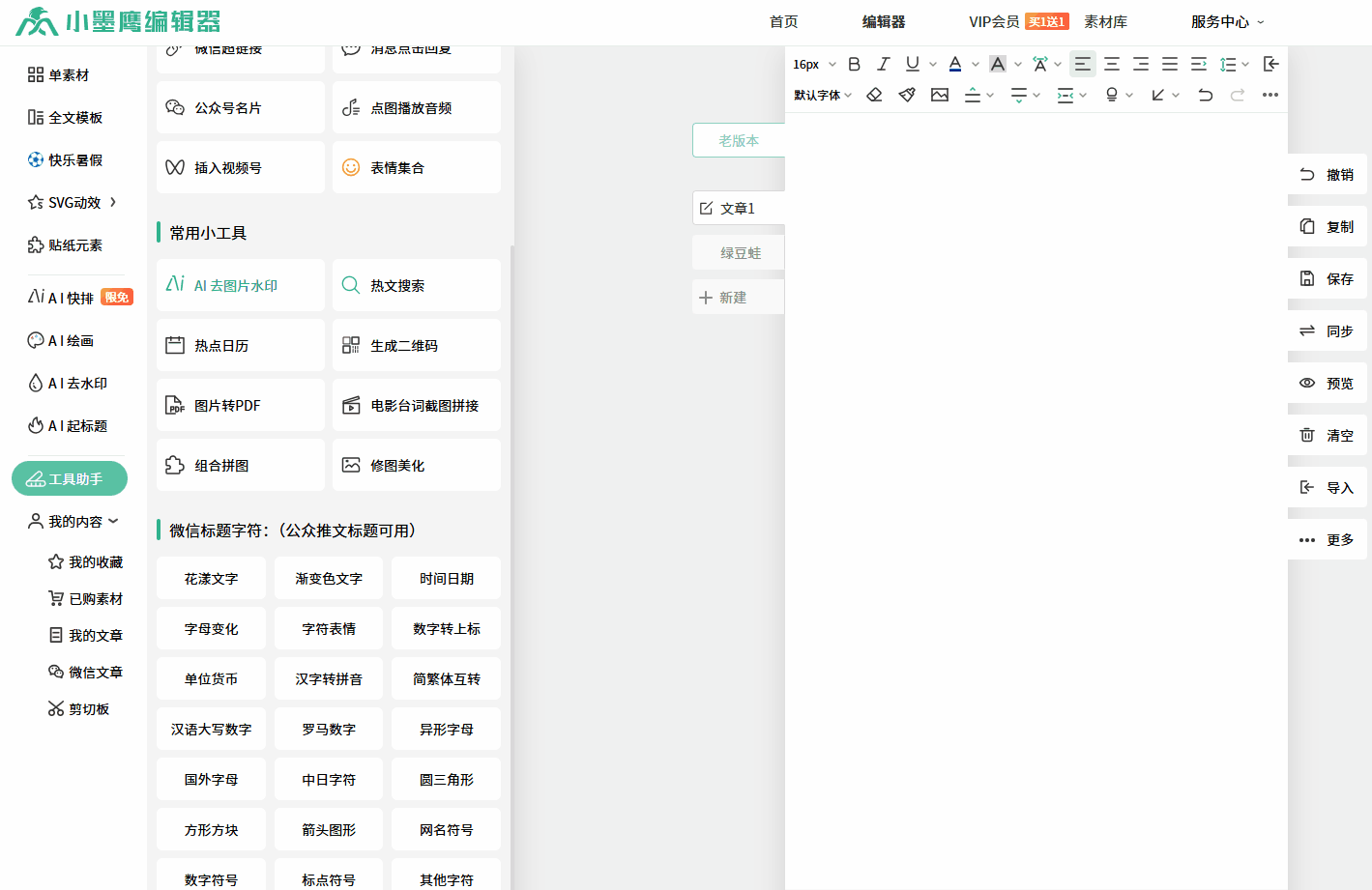Viewport: 1372px width, 890px height.
Task: Click 工具助手 highlighted sidebar button
Action: coord(70,478)
